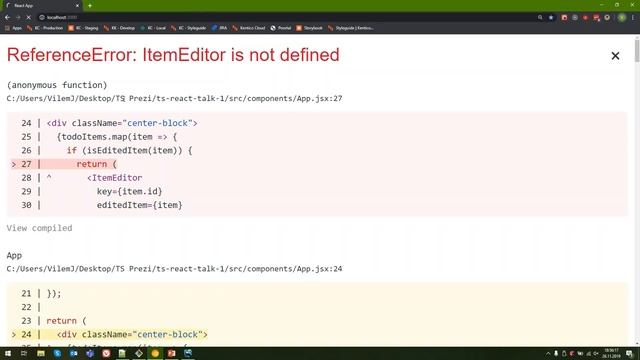Show hidden system tray icons
This screenshot has width=640, height=360.
click(548, 353)
